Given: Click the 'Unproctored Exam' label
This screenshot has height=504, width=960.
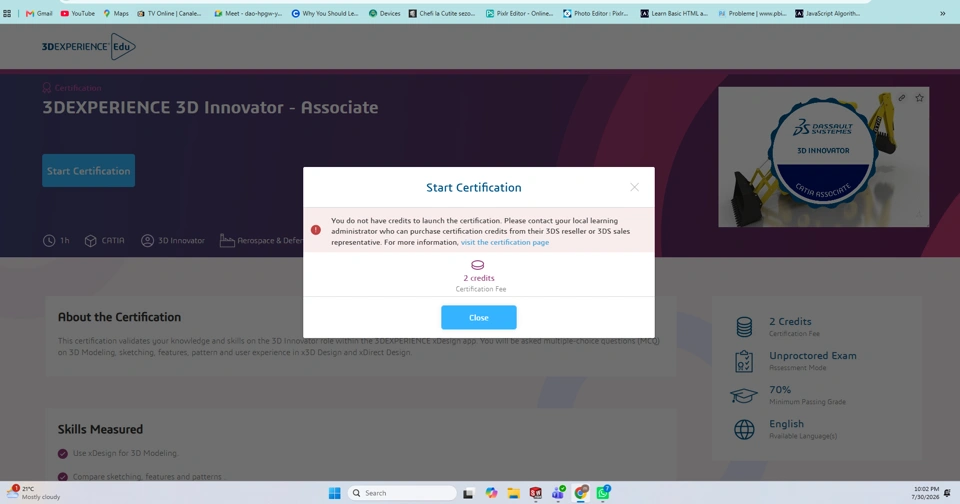Looking at the screenshot, I should pos(812,356).
